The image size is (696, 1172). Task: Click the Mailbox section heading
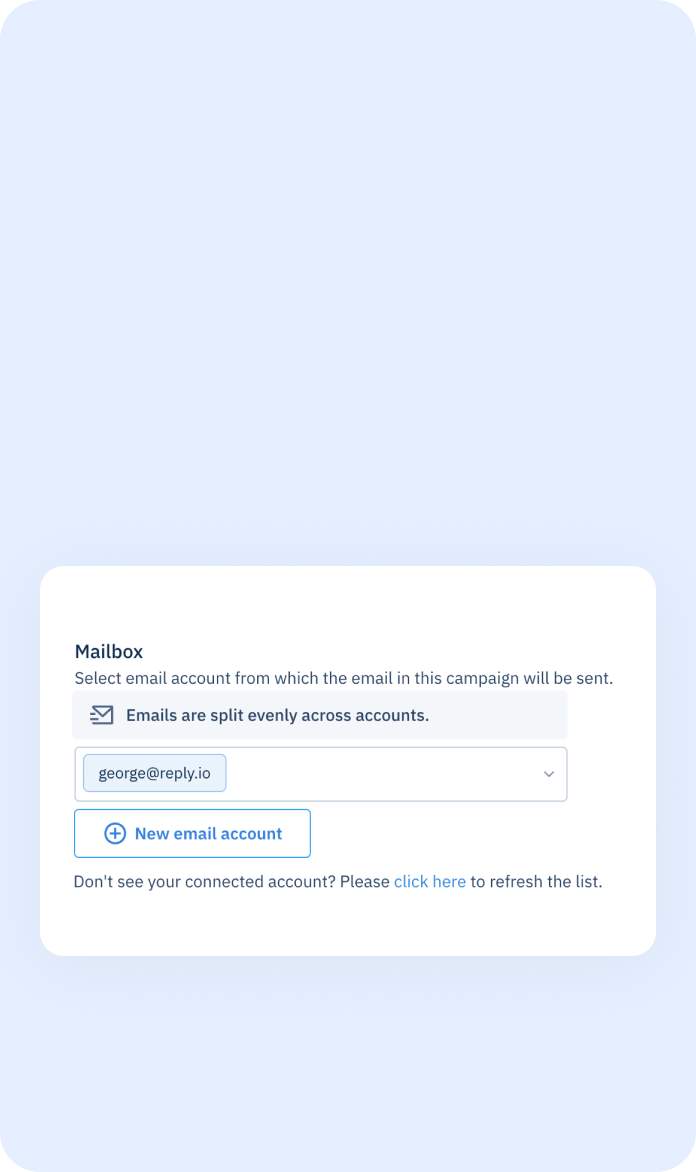point(108,651)
